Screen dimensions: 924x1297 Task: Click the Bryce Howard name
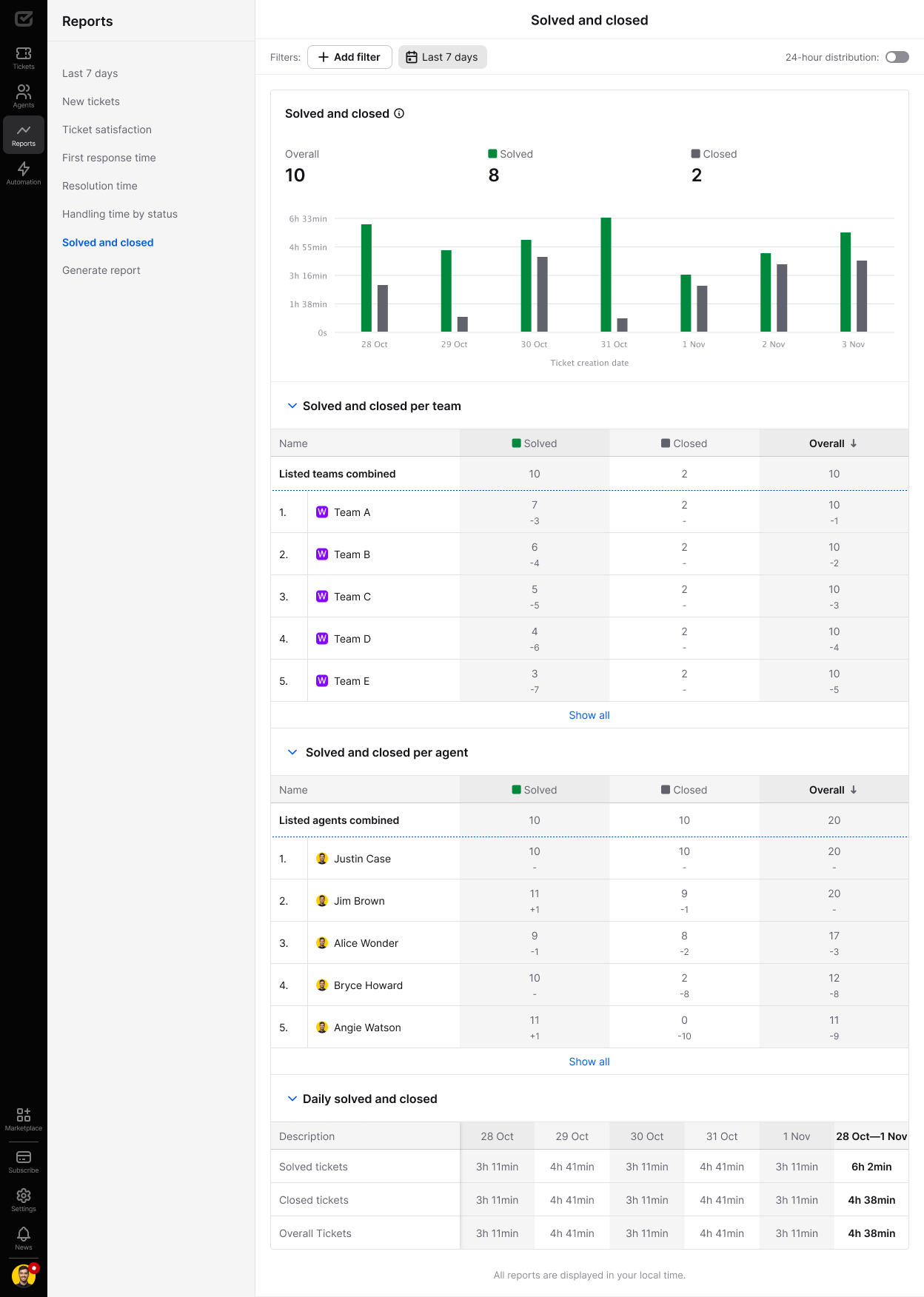click(368, 985)
